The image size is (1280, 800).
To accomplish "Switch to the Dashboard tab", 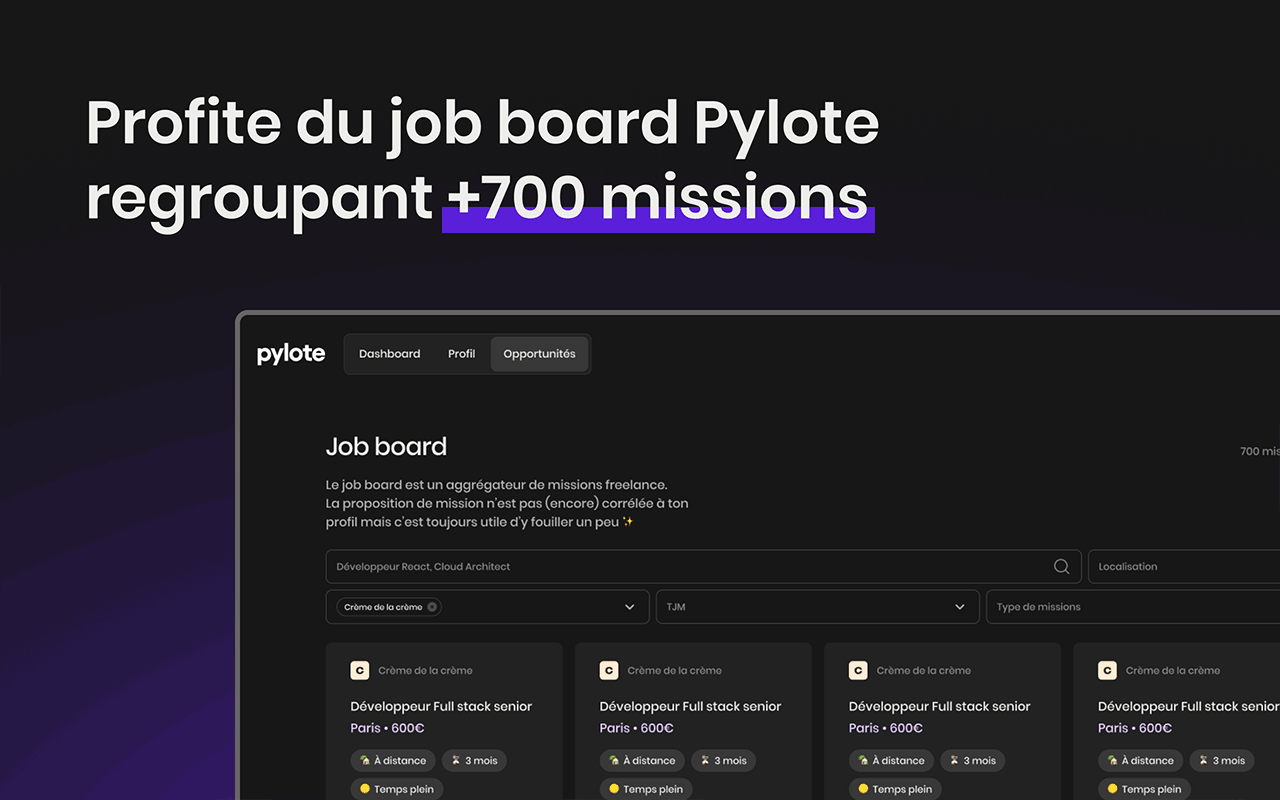I will click(390, 353).
